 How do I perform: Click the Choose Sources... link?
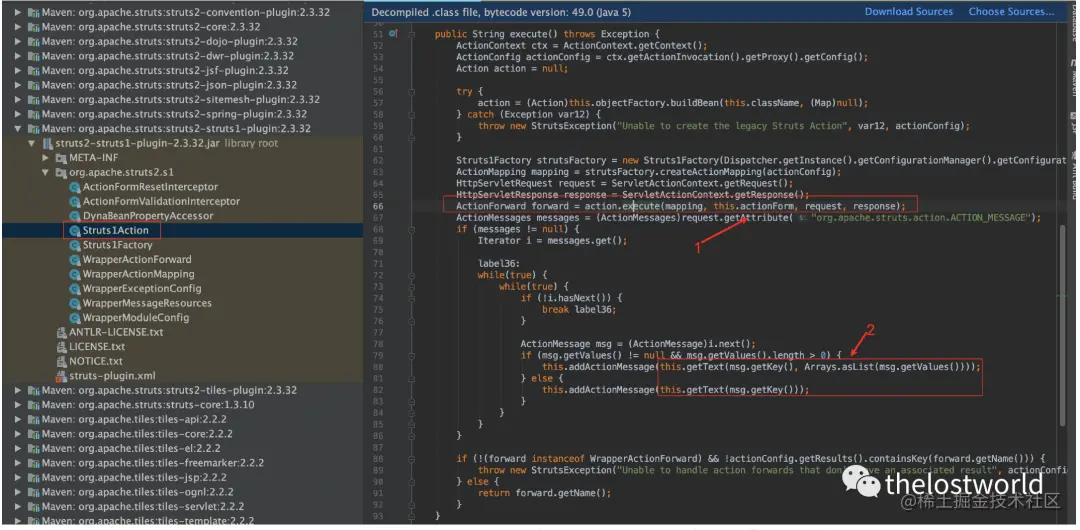[x=1011, y=12]
